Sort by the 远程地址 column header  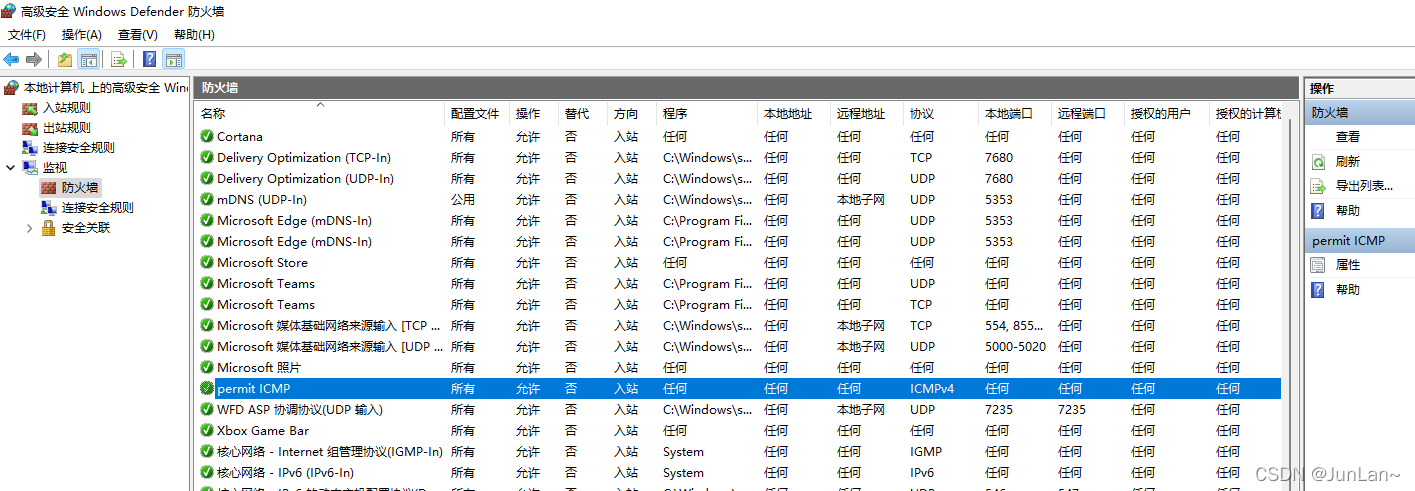(868, 114)
